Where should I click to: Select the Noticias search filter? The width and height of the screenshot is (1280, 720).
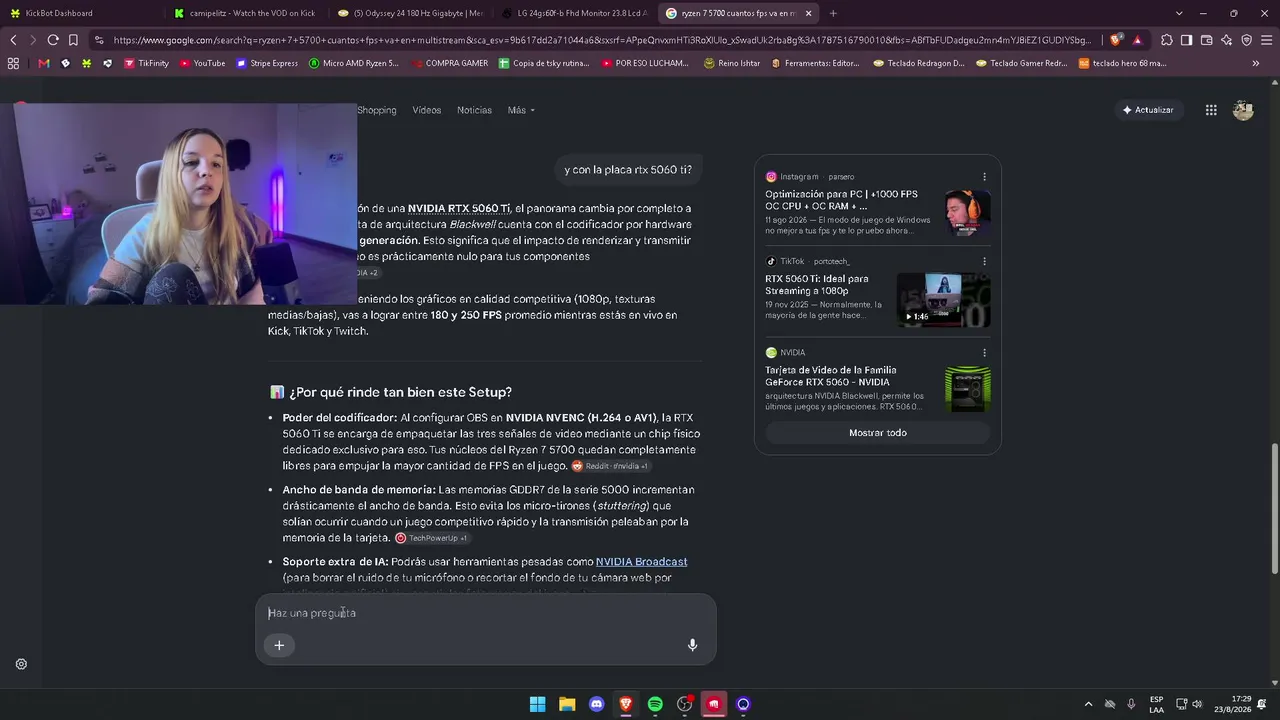point(474,110)
